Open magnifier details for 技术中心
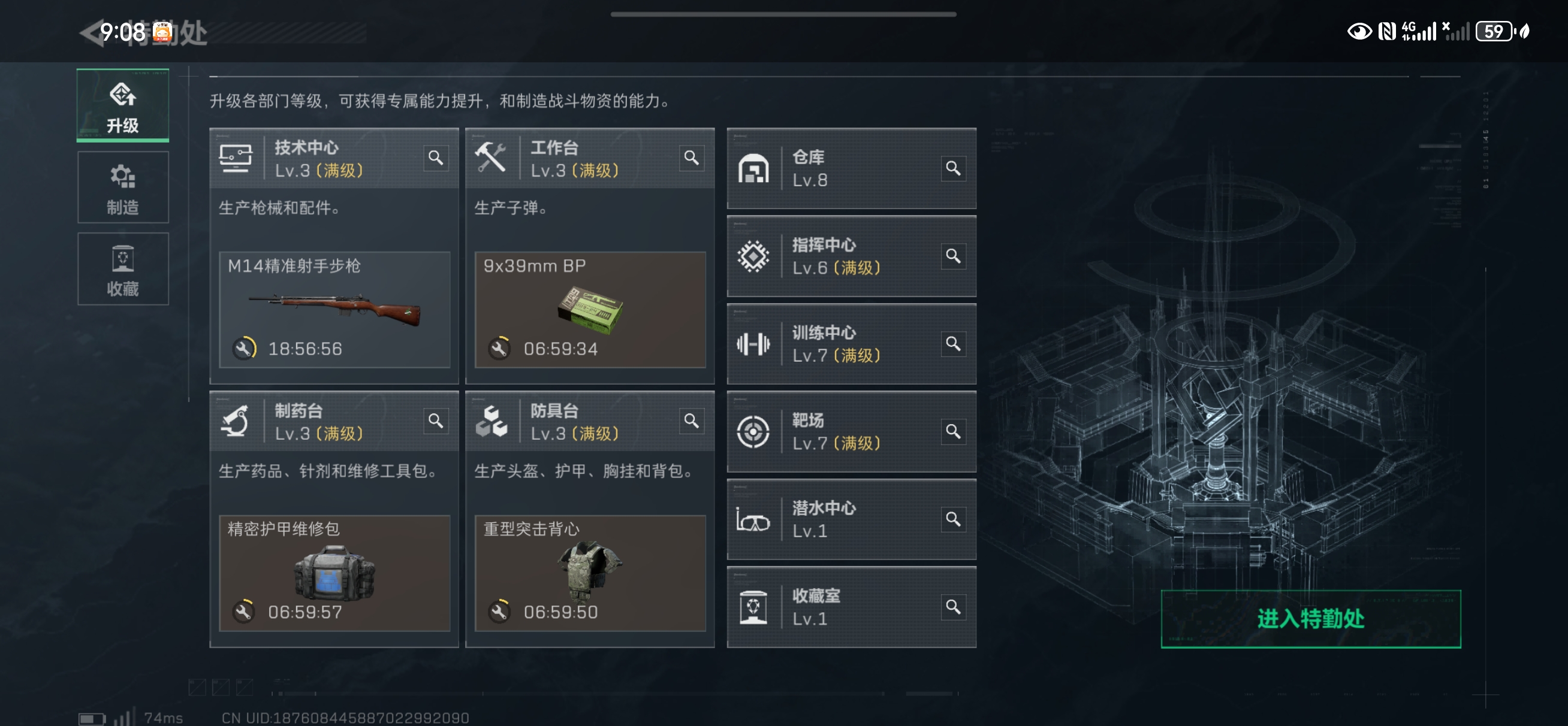The image size is (1568, 726). click(435, 158)
